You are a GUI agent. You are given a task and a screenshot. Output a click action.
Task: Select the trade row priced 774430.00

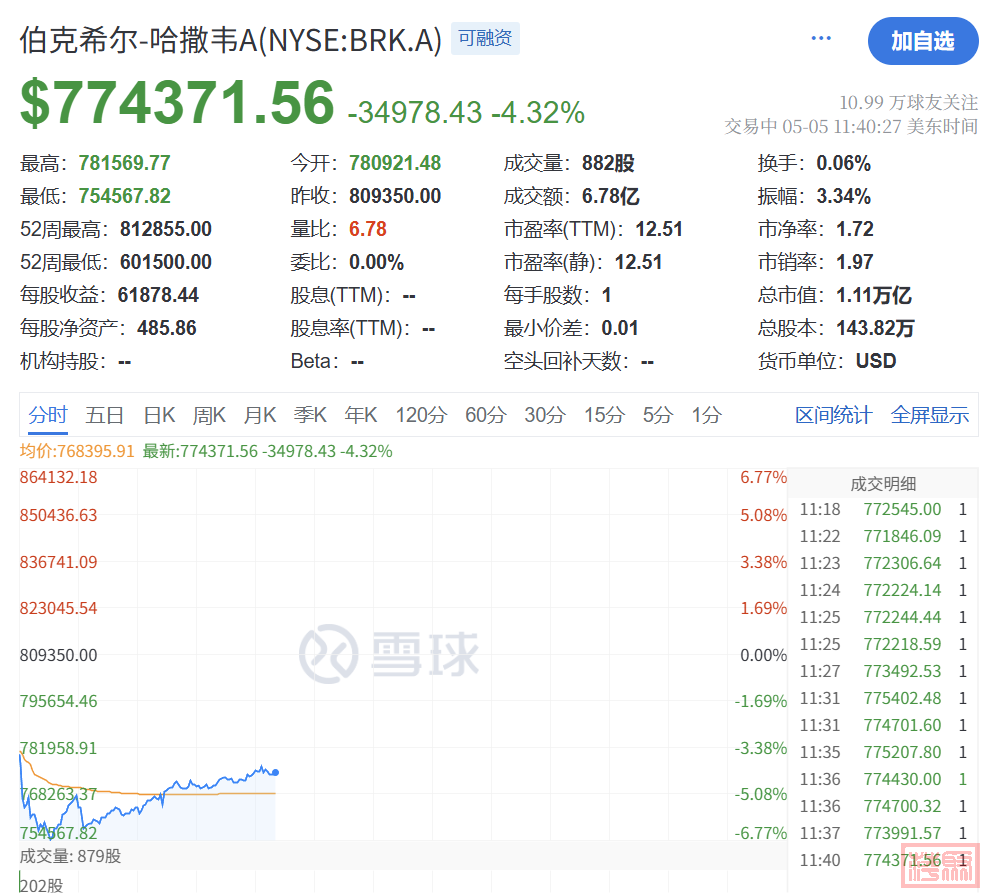point(883,780)
